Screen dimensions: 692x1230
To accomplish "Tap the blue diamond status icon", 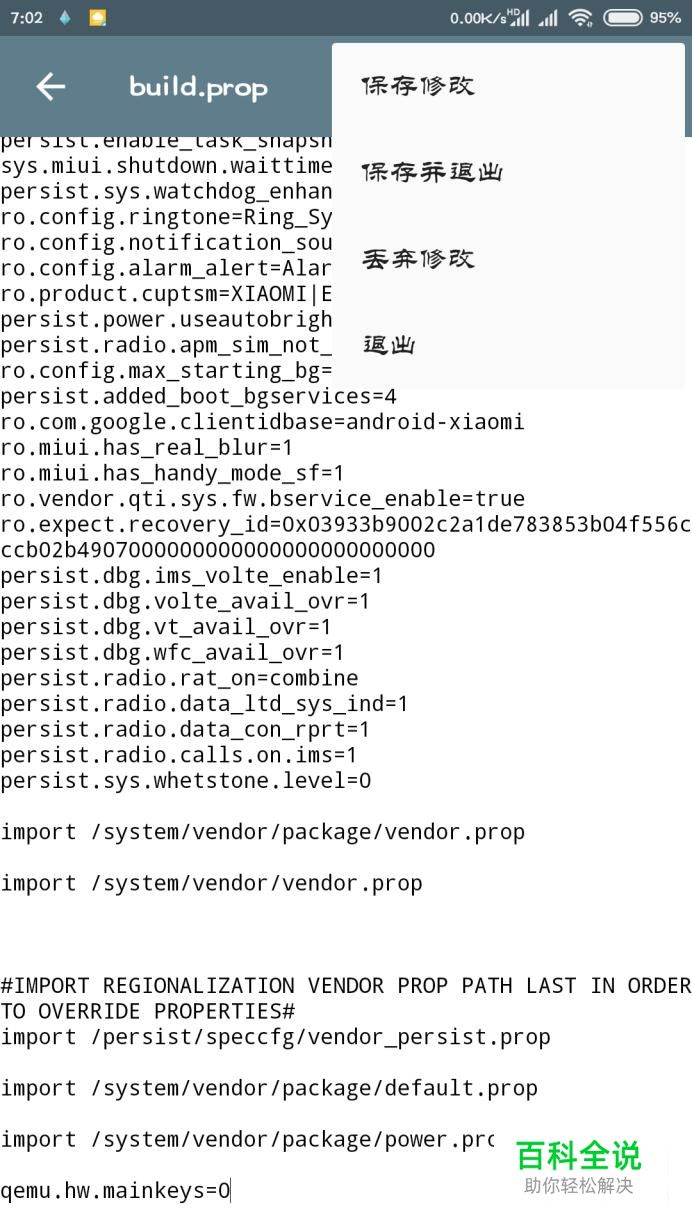I will 65,17.
